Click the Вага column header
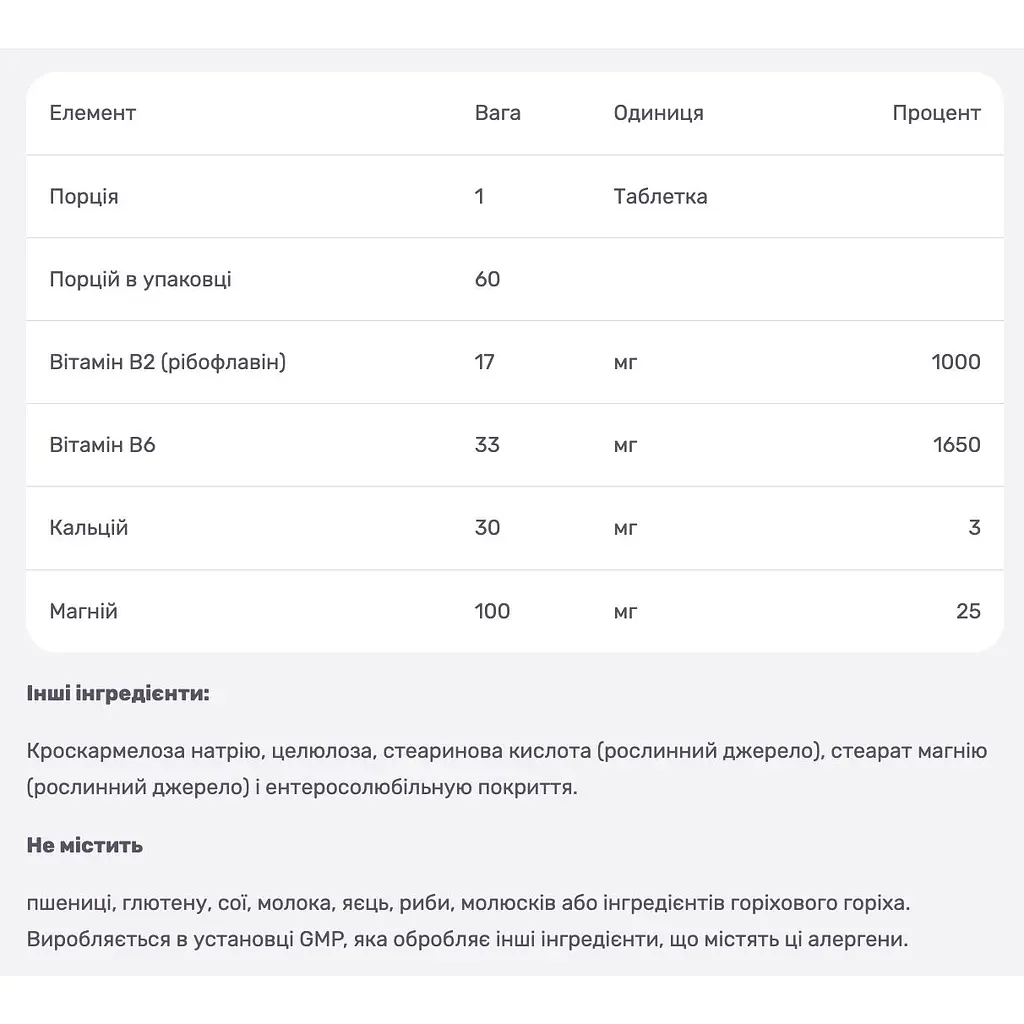 (x=498, y=113)
